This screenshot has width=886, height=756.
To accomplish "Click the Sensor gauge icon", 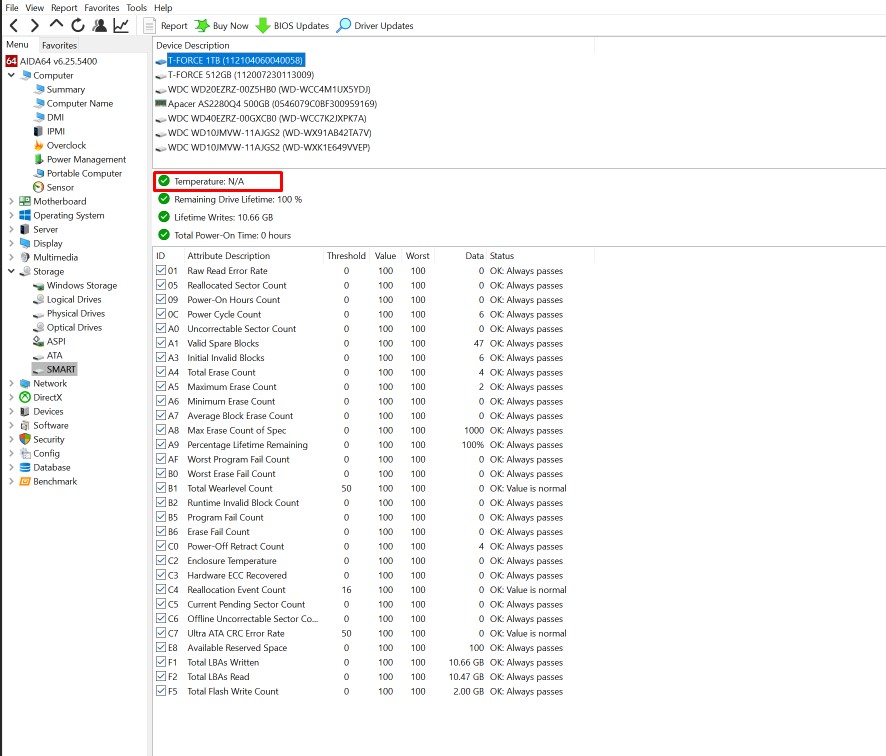I will [x=38, y=187].
